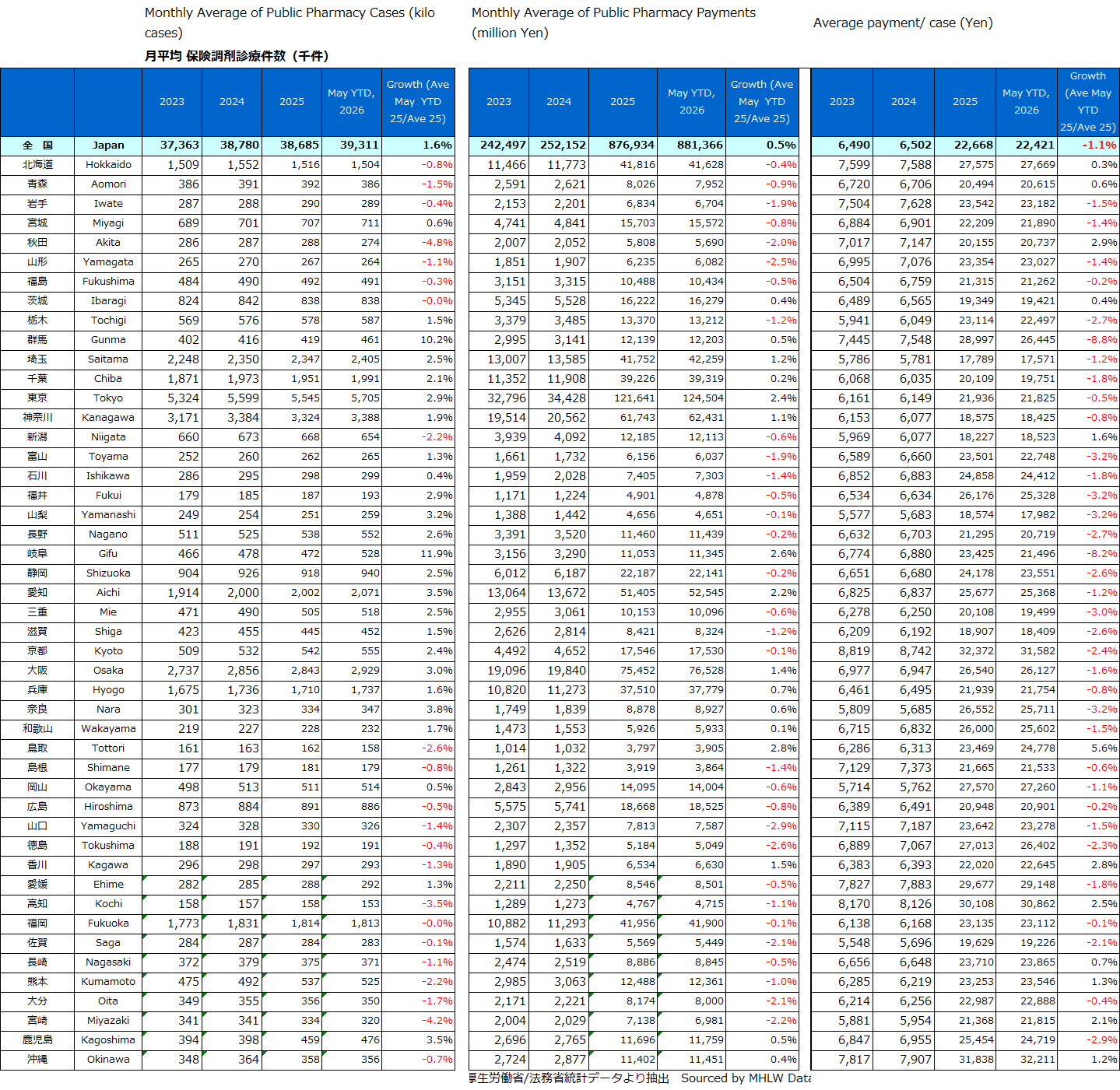The height and width of the screenshot is (1090, 1120).
Task: Click the Kanagawa prefecture name cell
Action: pos(108,417)
